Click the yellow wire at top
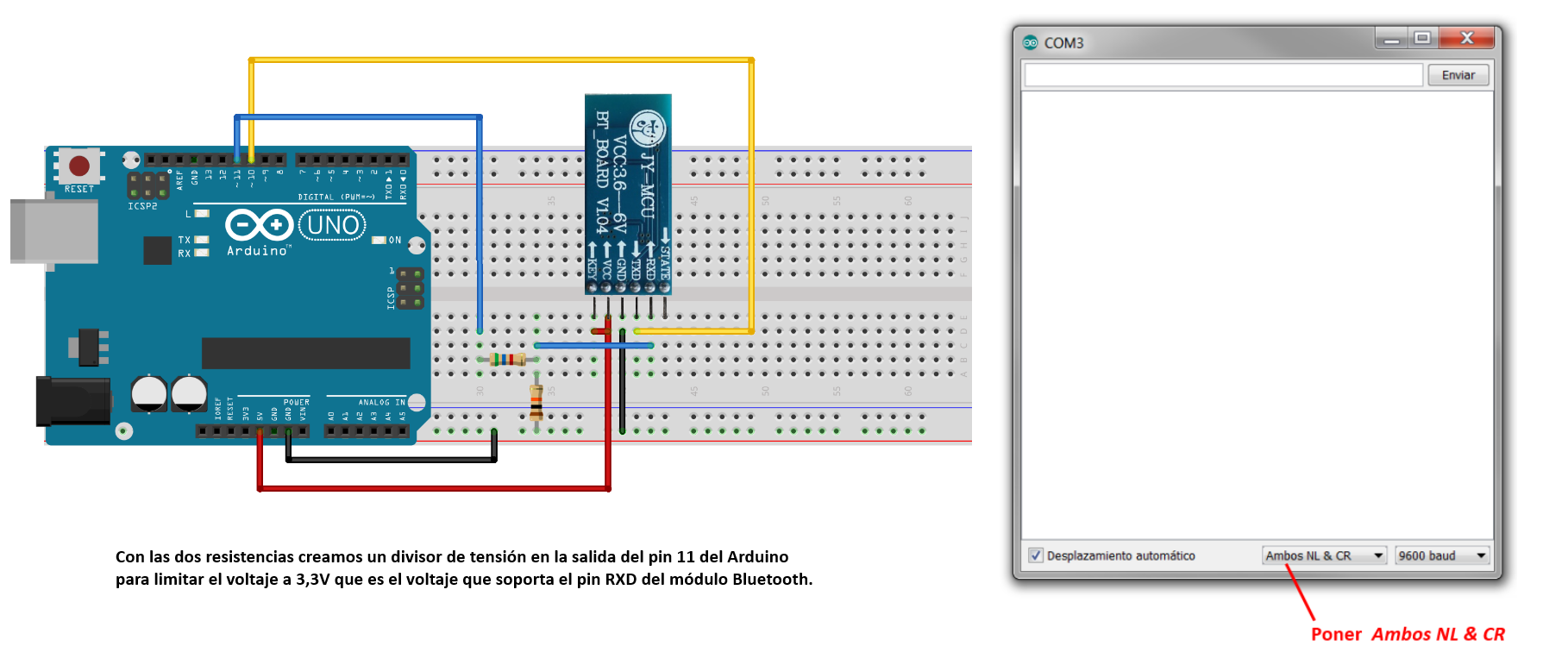Viewport: 1568px width, 665px height. [x=500, y=60]
